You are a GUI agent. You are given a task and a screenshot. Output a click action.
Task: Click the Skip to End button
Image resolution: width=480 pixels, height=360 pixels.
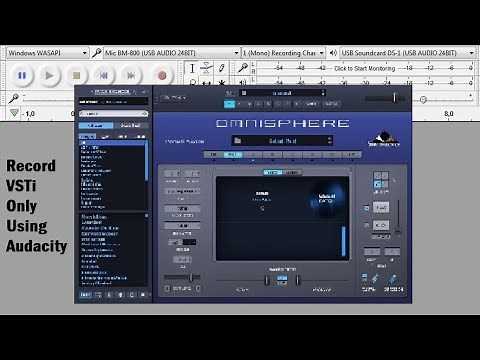[131, 76]
